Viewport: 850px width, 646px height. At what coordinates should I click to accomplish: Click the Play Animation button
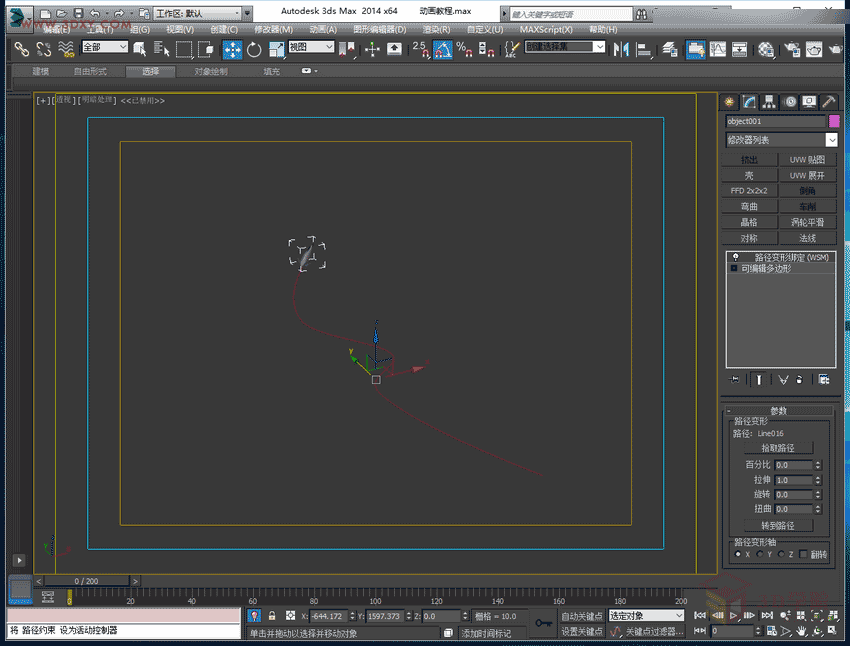tap(733, 616)
